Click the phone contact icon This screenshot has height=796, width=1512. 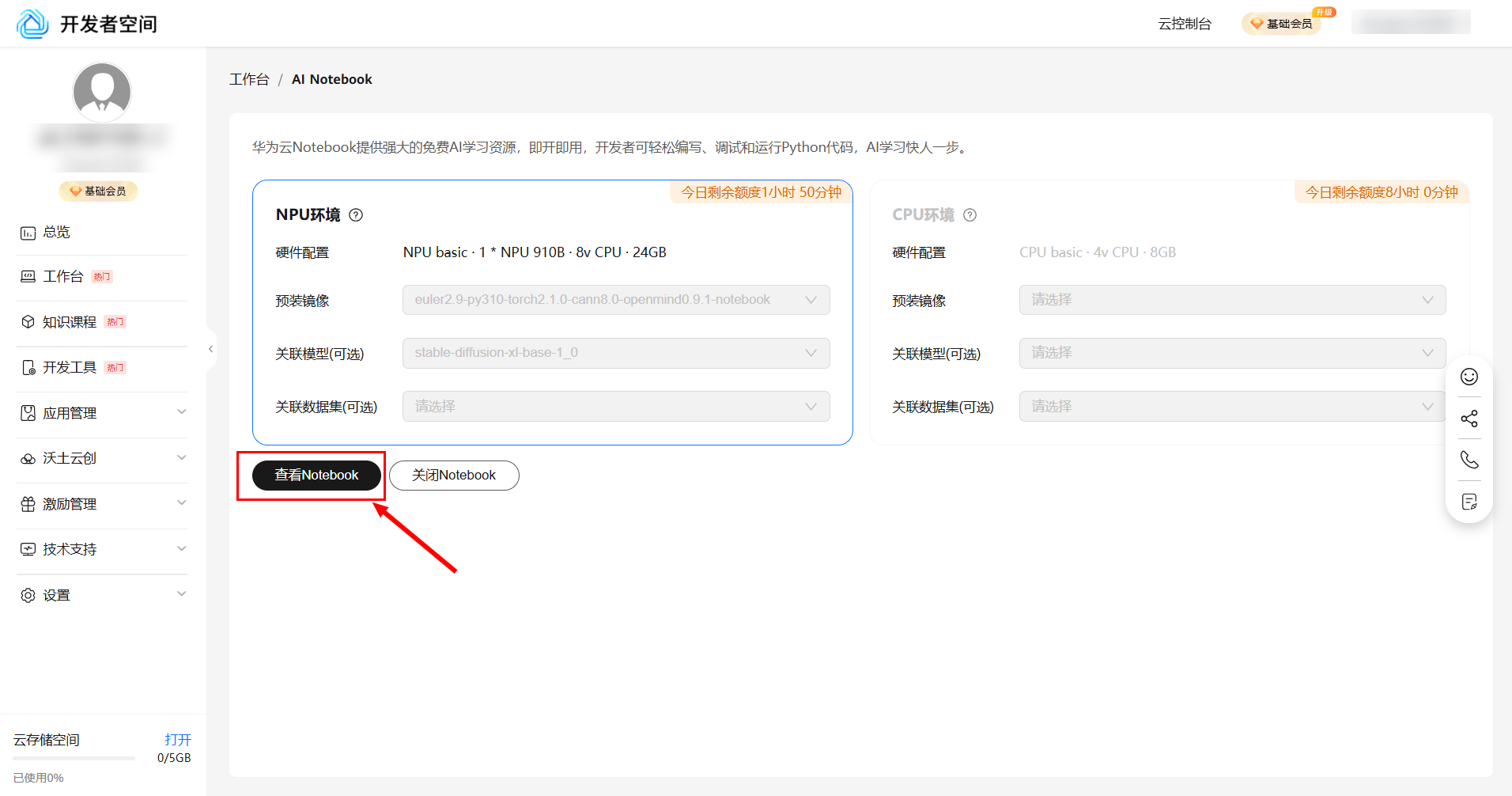point(1469,460)
